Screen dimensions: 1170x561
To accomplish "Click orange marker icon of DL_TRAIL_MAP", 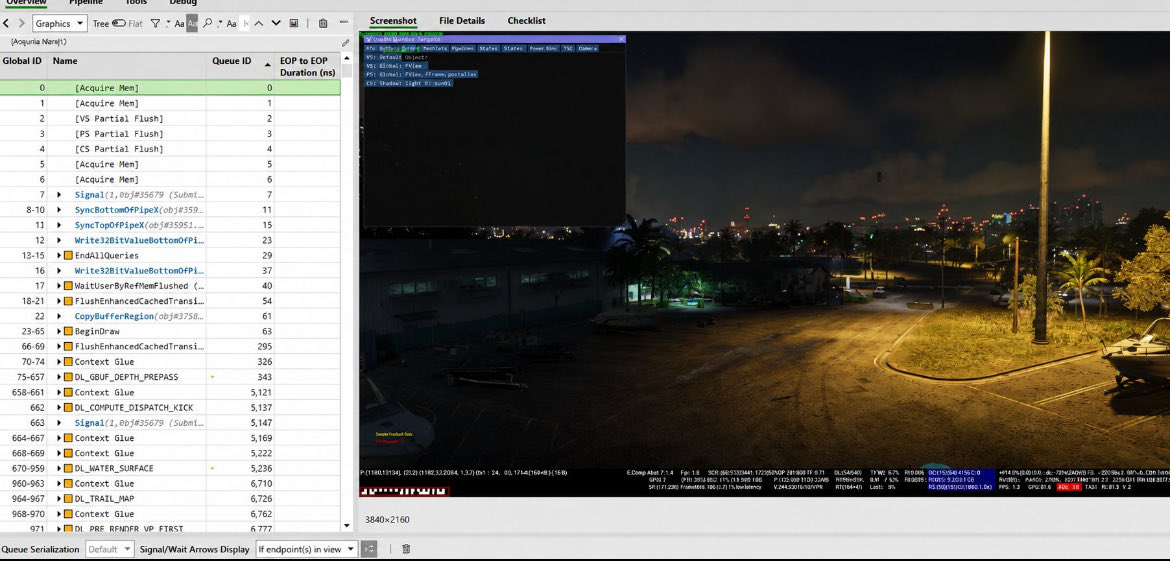I will point(68,498).
